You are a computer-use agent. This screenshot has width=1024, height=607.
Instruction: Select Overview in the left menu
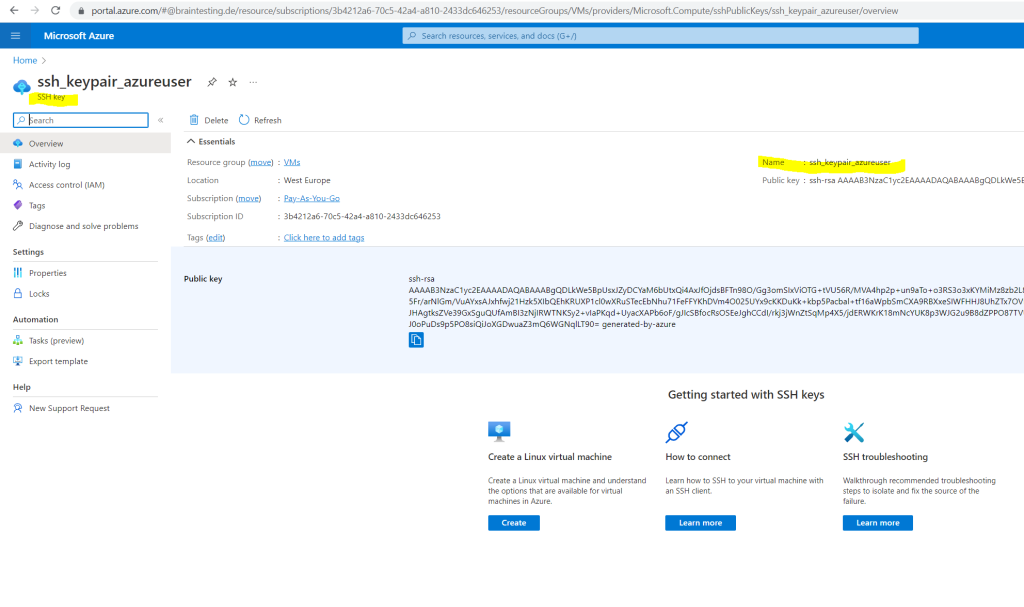[x=86, y=144]
